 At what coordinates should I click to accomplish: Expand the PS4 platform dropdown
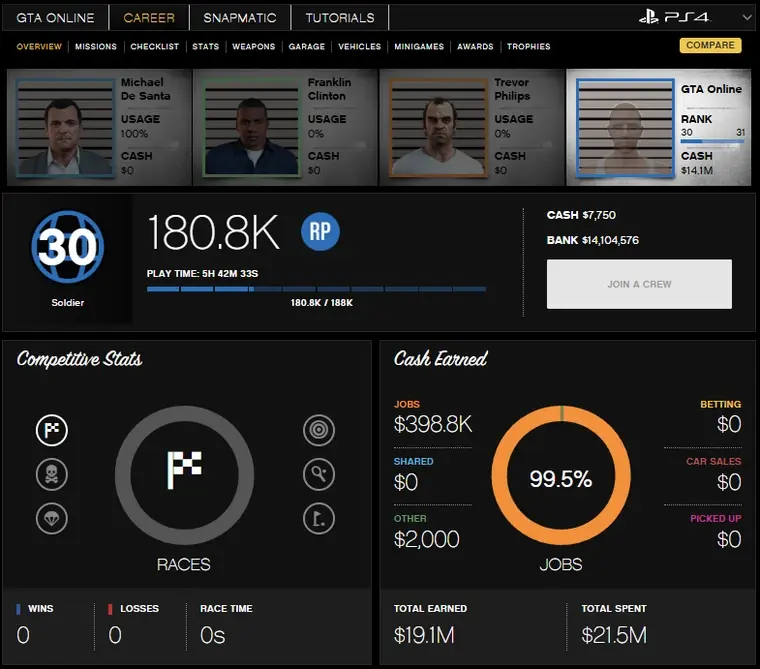click(747, 18)
